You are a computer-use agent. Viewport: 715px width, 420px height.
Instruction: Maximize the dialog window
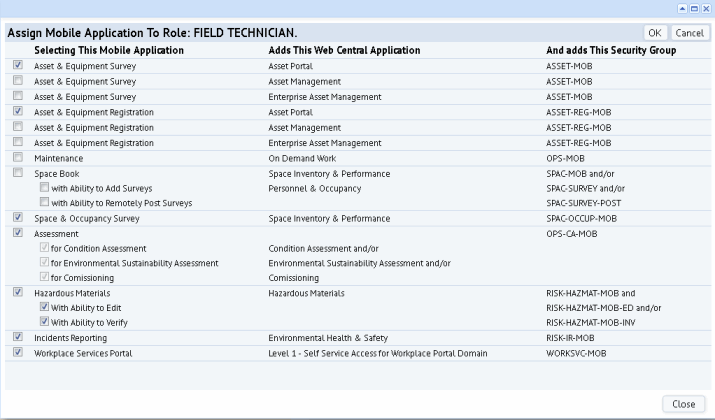694,8
